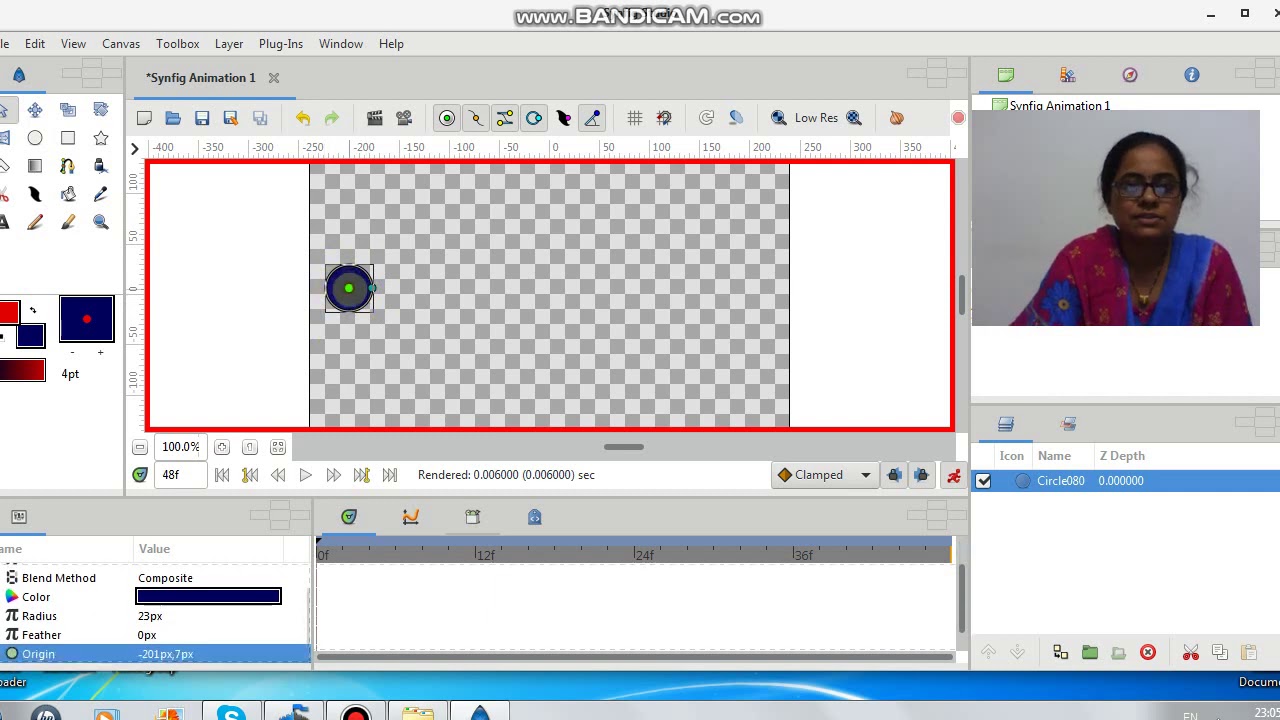This screenshot has width=1280, height=720.
Task: Select the Spline tool in toolbox
Action: click(x=68, y=166)
